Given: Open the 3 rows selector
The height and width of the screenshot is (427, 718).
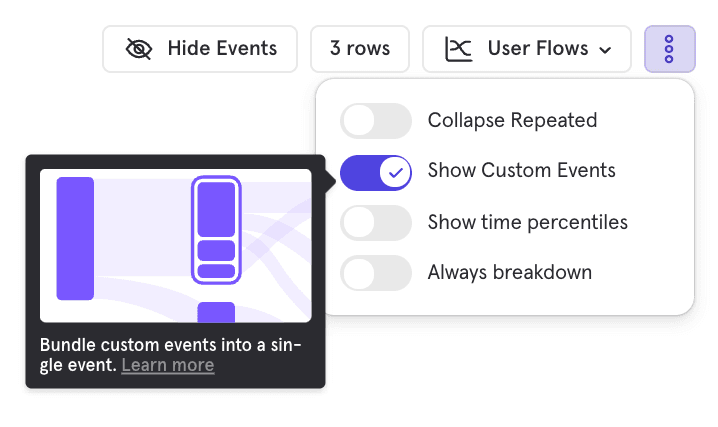Looking at the screenshot, I should click(360, 48).
